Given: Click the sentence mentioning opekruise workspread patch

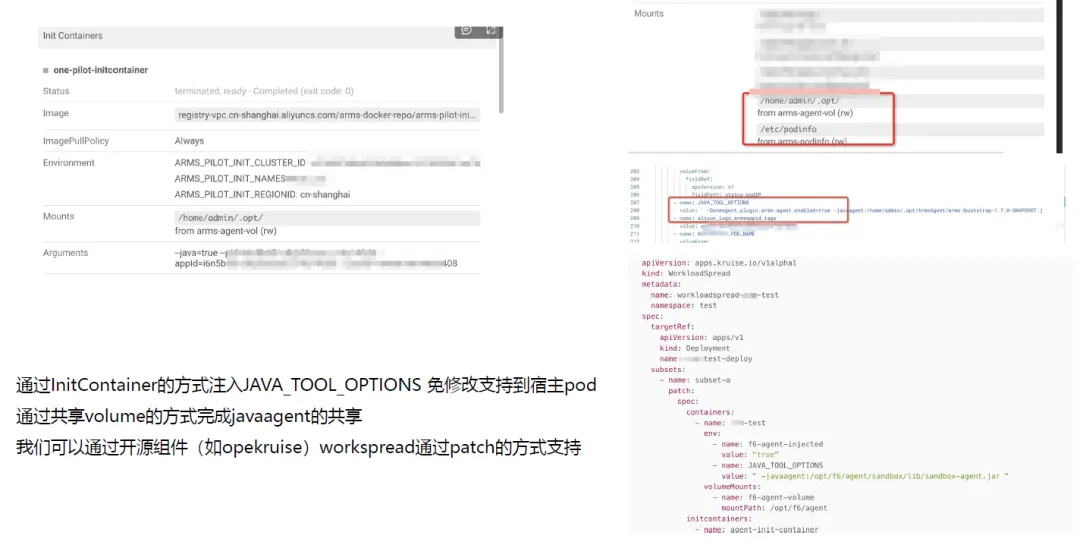Looking at the screenshot, I should [299, 448].
